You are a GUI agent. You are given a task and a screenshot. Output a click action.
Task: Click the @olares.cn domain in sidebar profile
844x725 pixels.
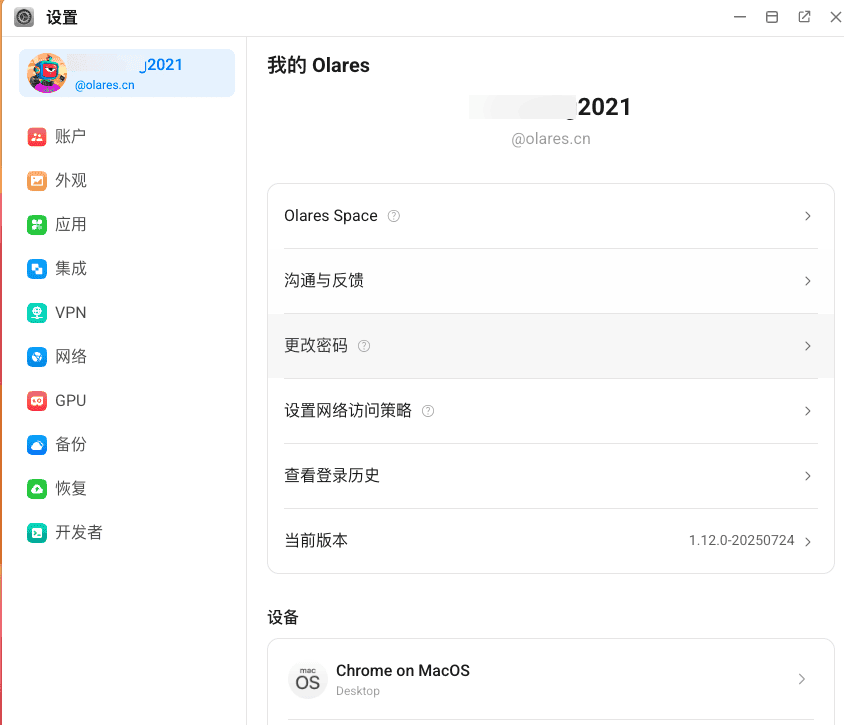(104, 85)
